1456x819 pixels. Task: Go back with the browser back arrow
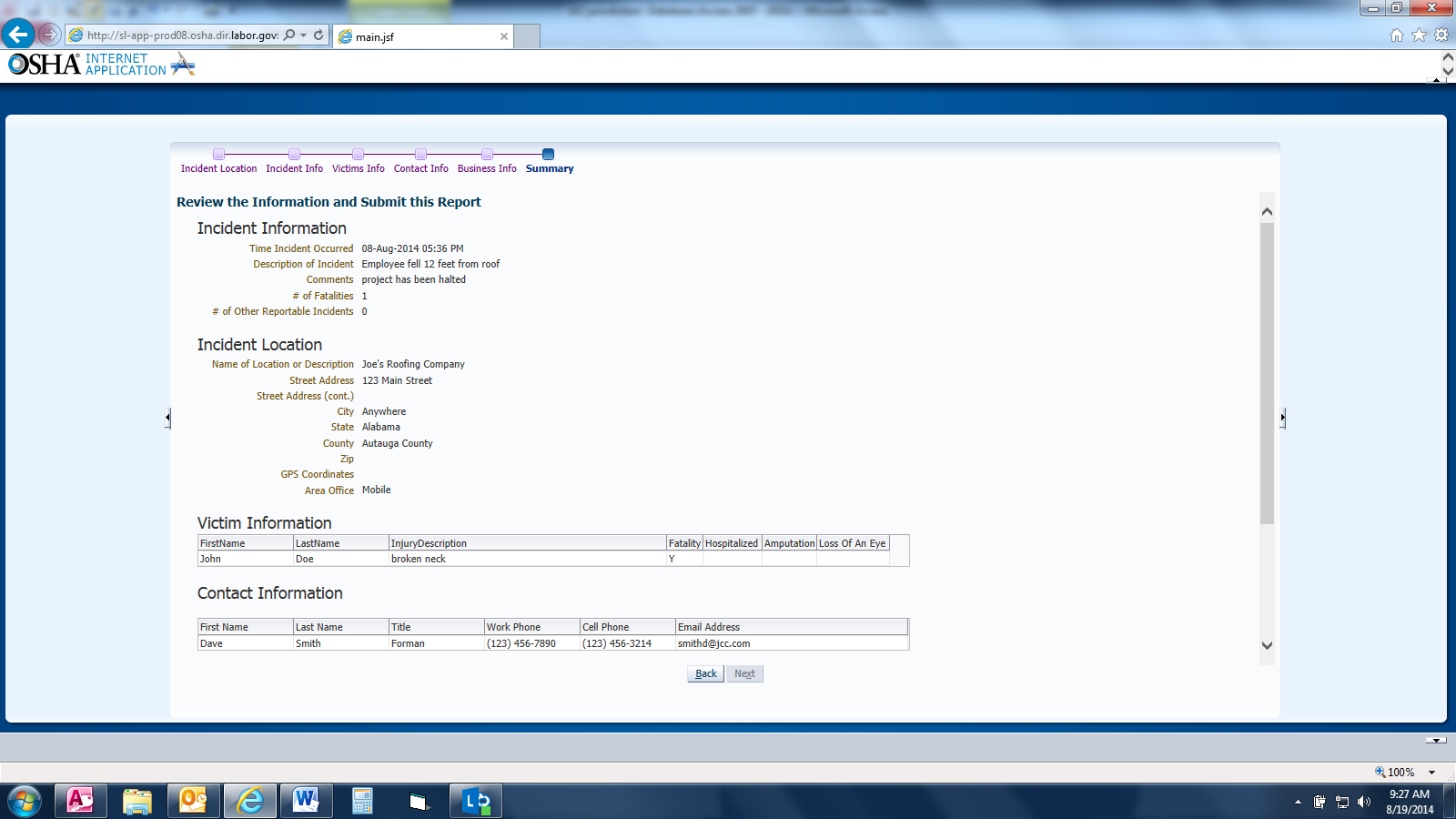coord(18,35)
